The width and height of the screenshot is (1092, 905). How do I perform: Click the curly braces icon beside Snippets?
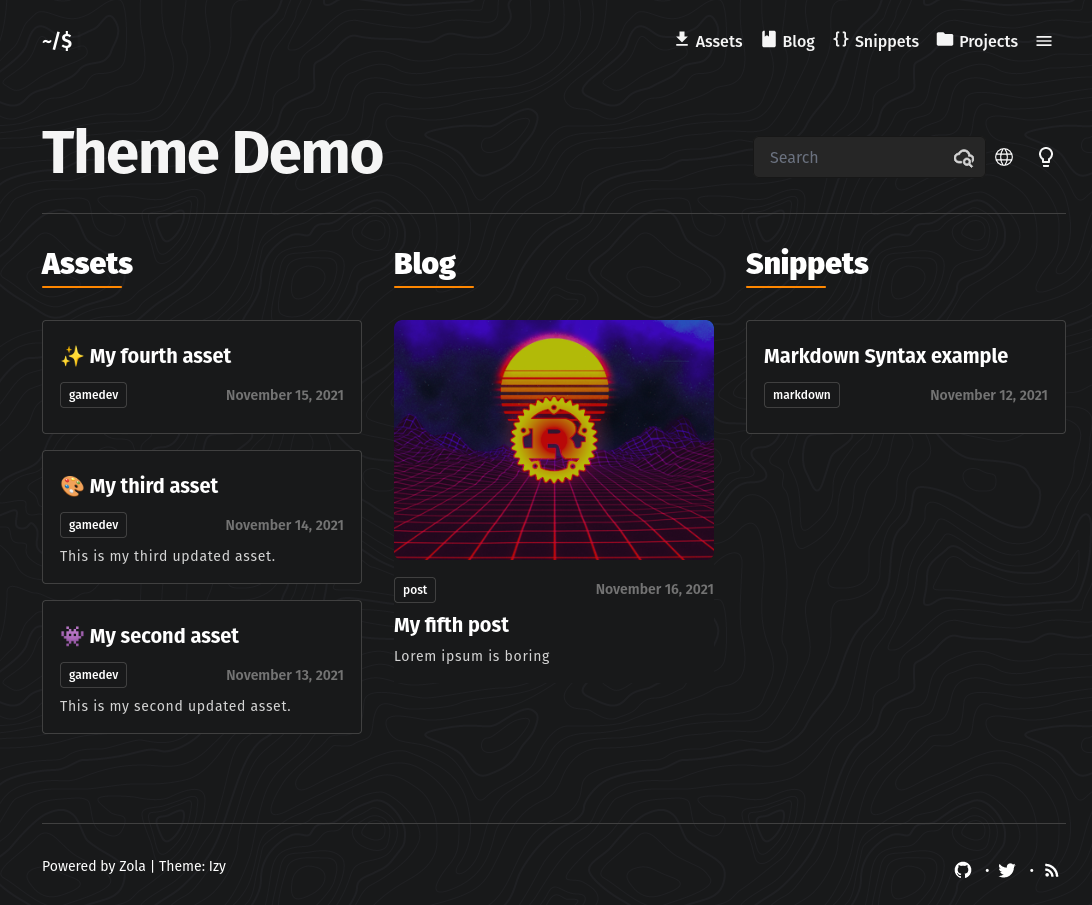(x=841, y=40)
